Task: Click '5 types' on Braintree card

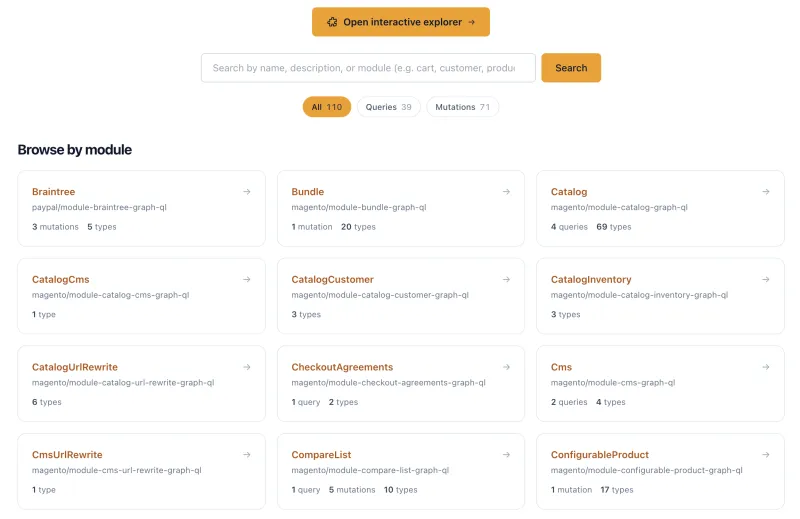Action: pos(102,227)
